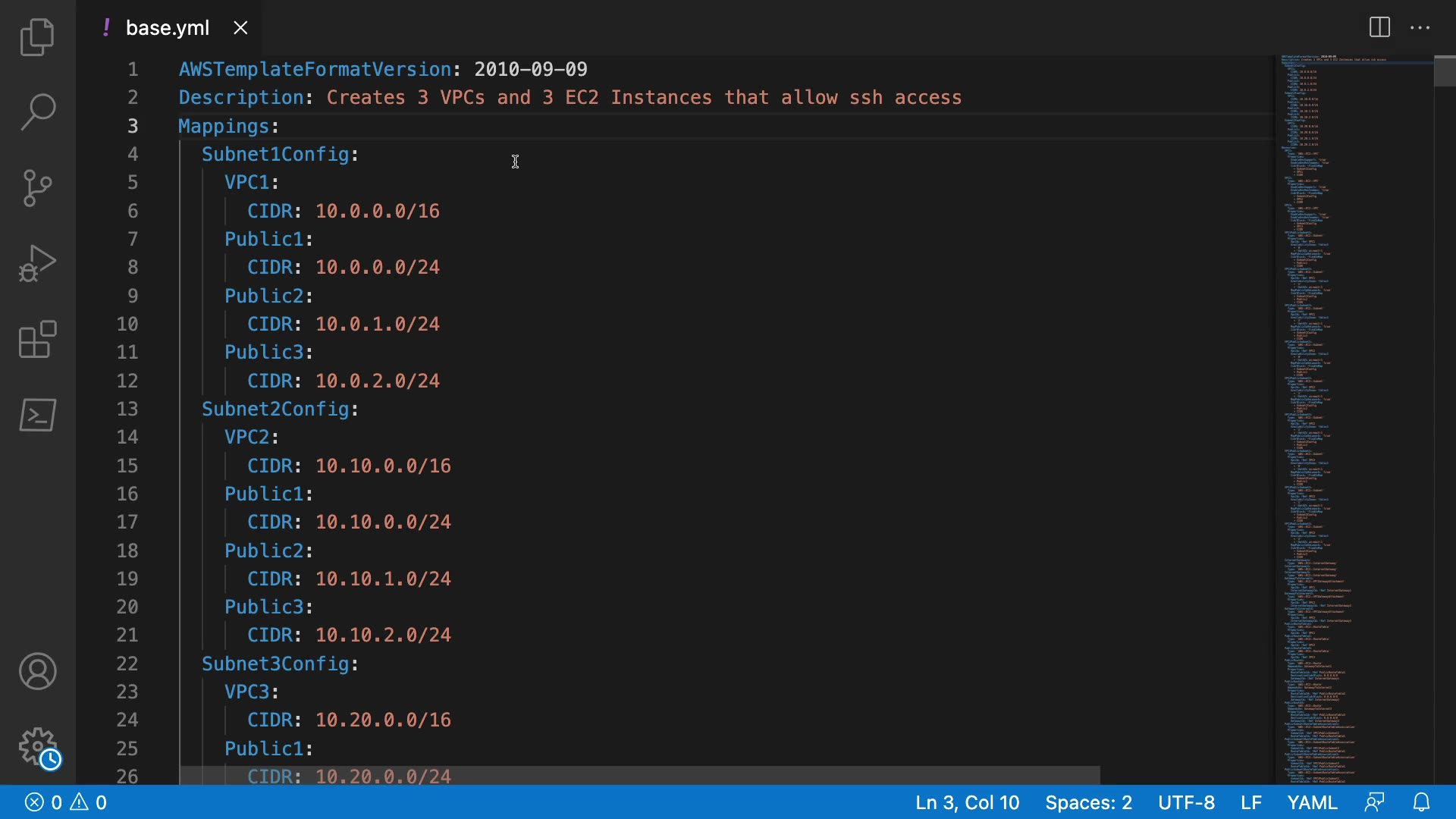Click the Split Editor Right icon

click(x=1379, y=27)
